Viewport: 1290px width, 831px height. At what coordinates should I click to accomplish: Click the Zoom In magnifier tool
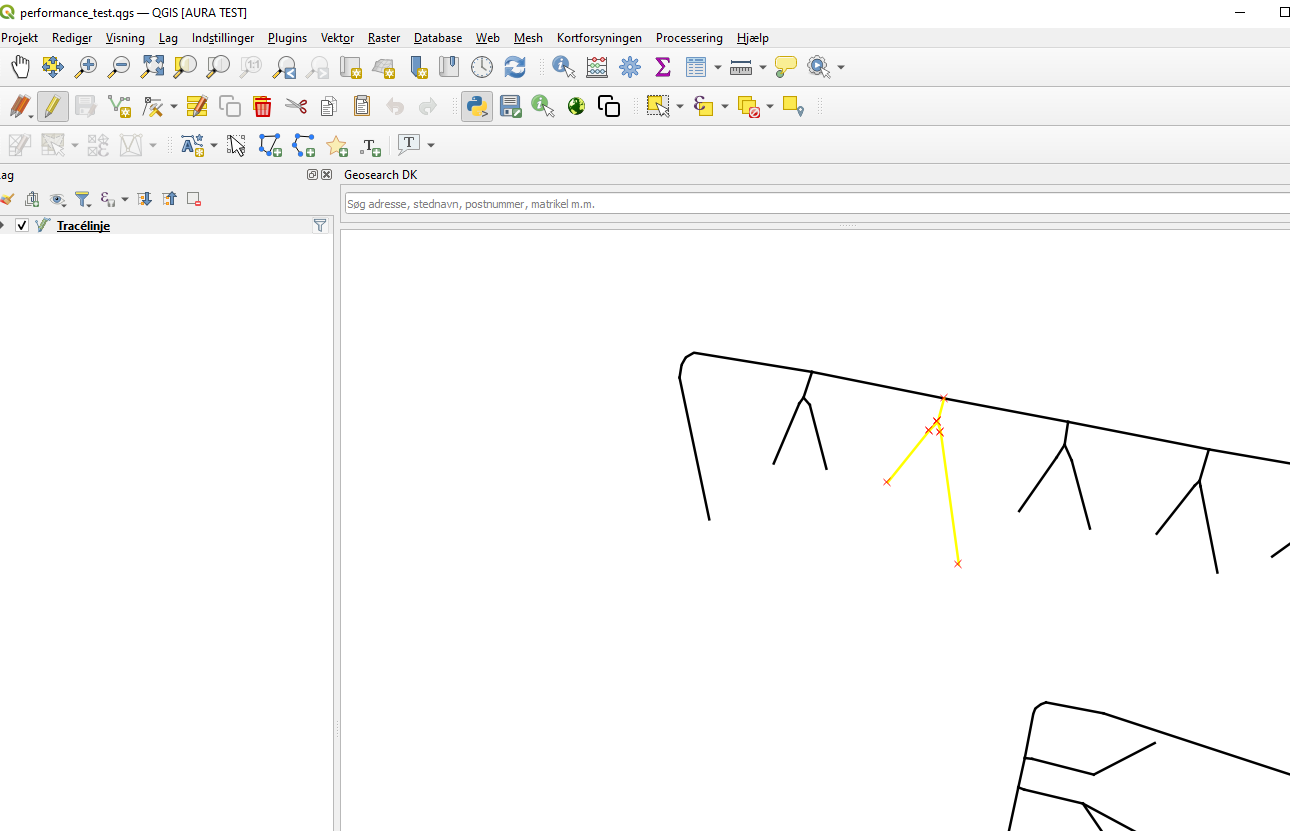tap(87, 67)
